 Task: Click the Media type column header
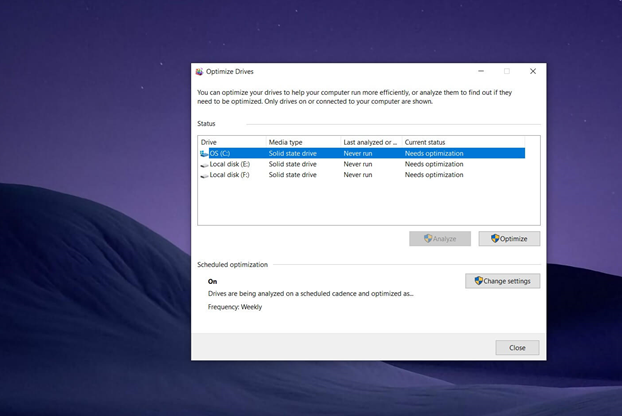(x=303, y=142)
